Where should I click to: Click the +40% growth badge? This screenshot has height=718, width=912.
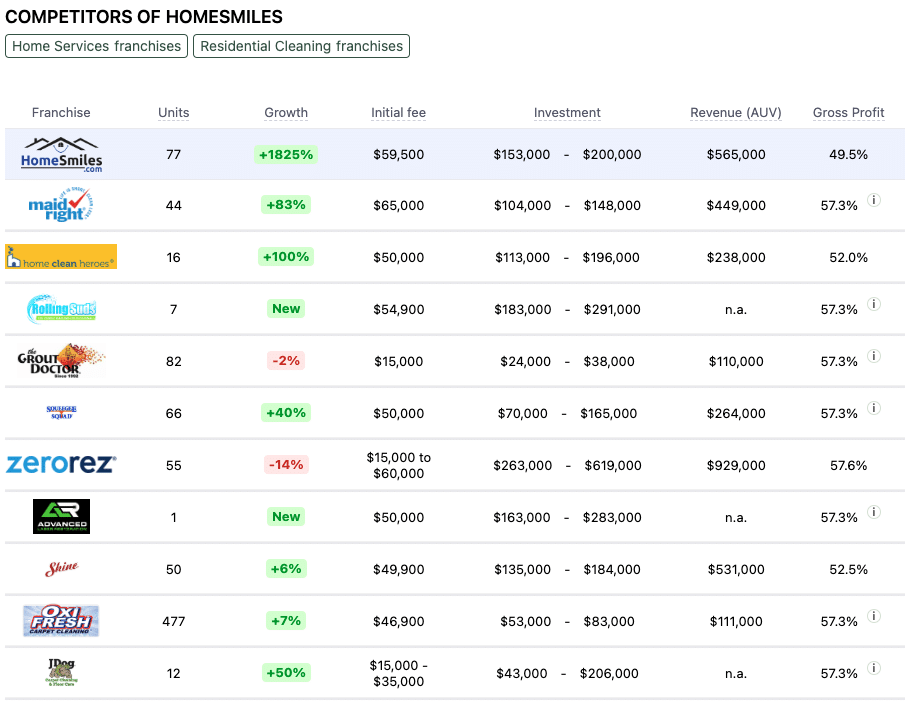[x=286, y=413]
